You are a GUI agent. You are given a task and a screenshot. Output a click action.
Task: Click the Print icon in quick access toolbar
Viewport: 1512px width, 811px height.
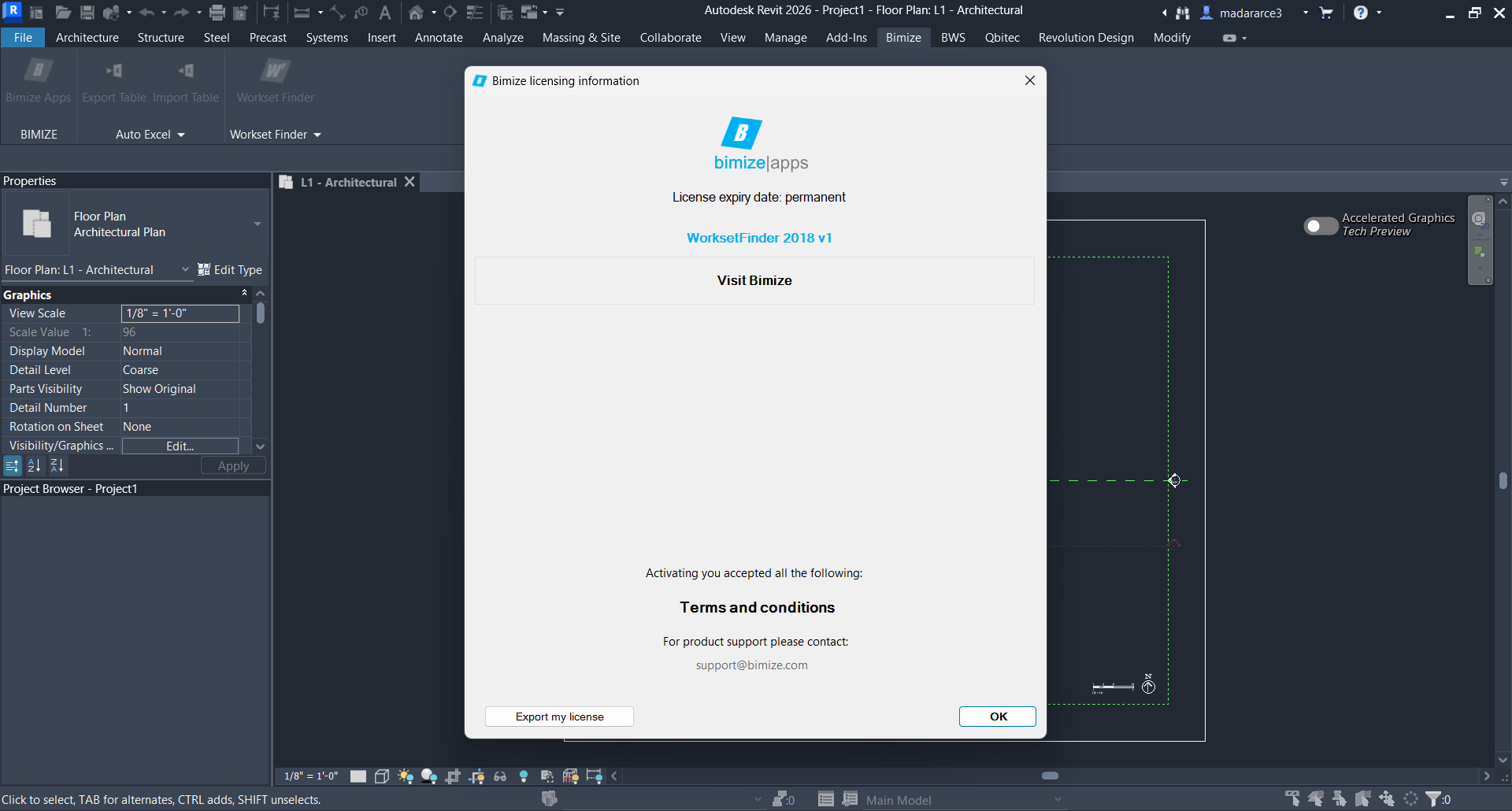[217, 13]
